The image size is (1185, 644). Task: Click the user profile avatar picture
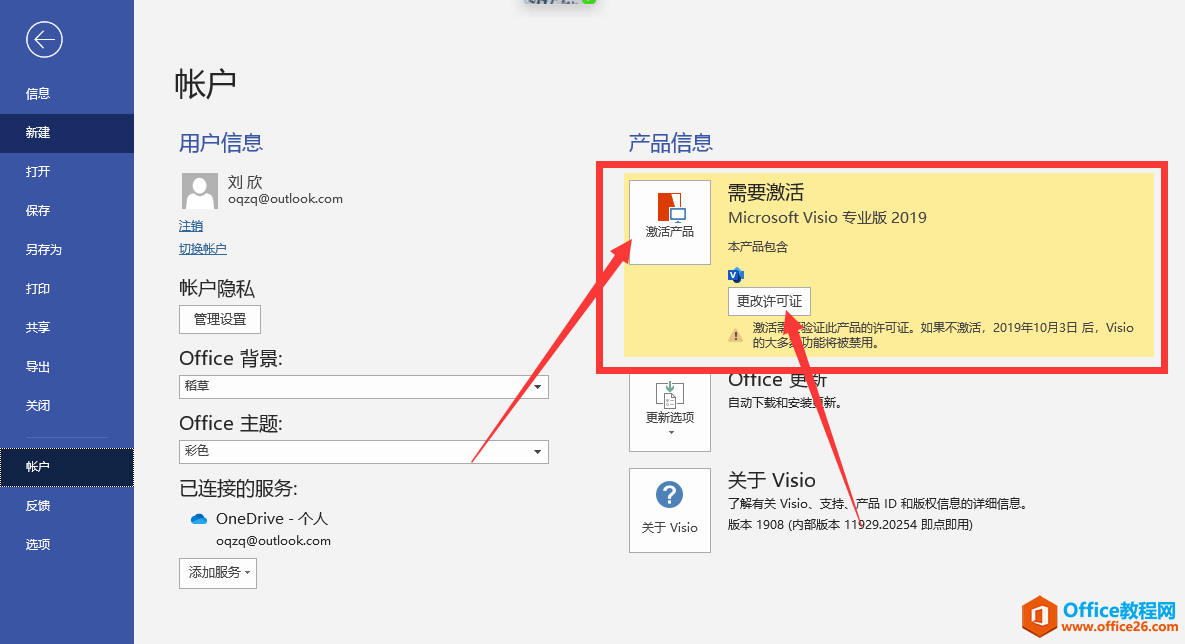(x=200, y=190)
